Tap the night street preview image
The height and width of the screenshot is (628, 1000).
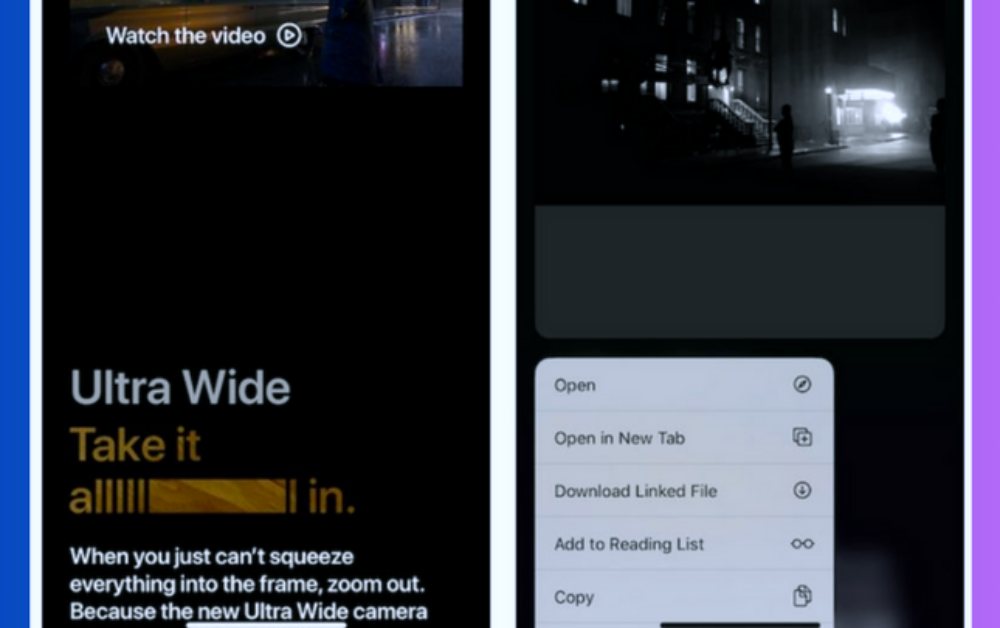(x=740, y=100)
